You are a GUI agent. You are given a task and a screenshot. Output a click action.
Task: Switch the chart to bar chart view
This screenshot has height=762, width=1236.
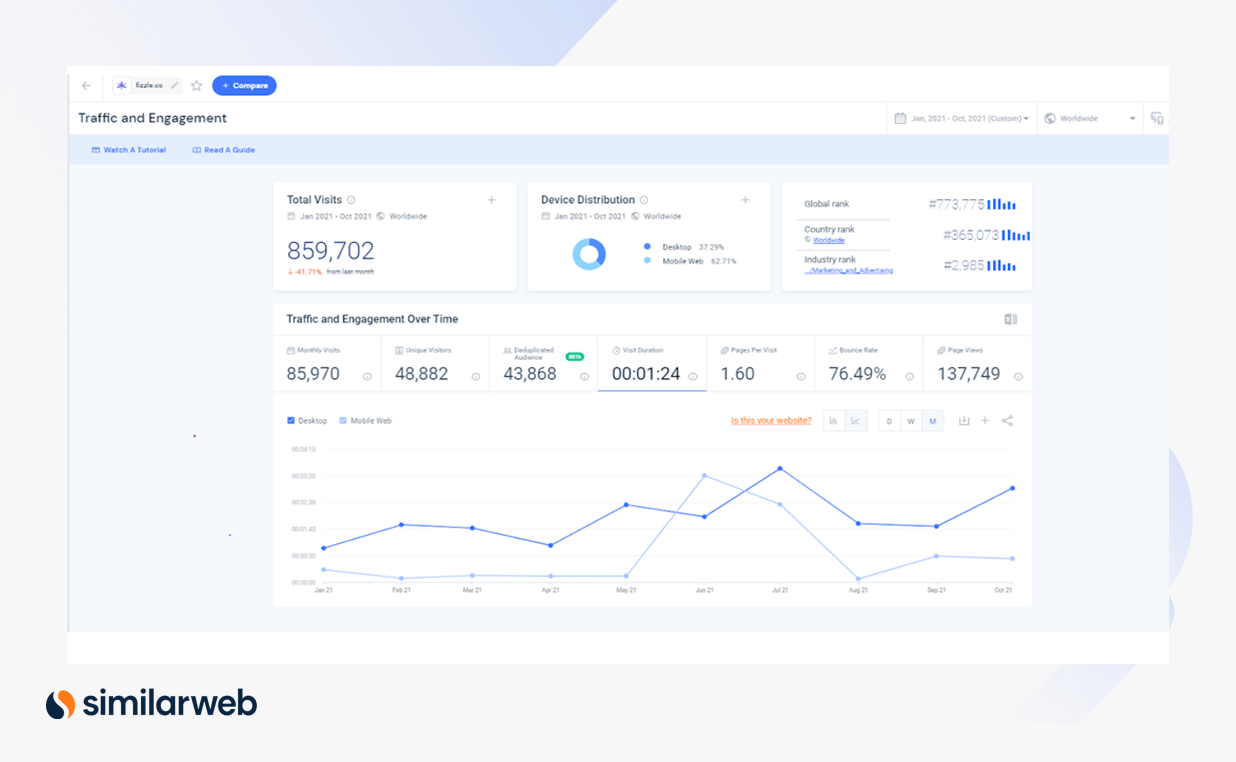[x=834, y=420]
